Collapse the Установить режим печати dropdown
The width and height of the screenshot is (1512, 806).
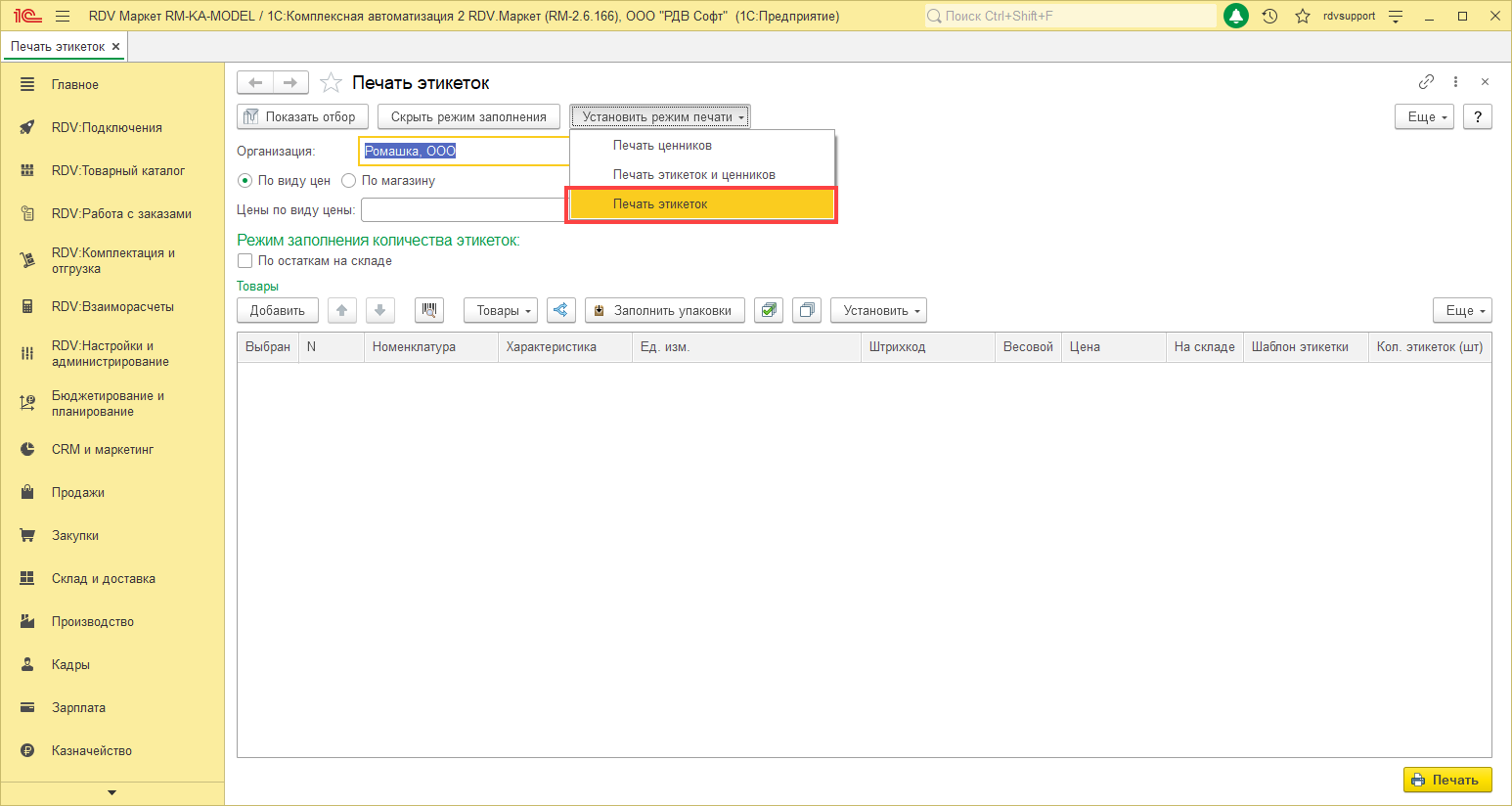[x=660, y=116]
